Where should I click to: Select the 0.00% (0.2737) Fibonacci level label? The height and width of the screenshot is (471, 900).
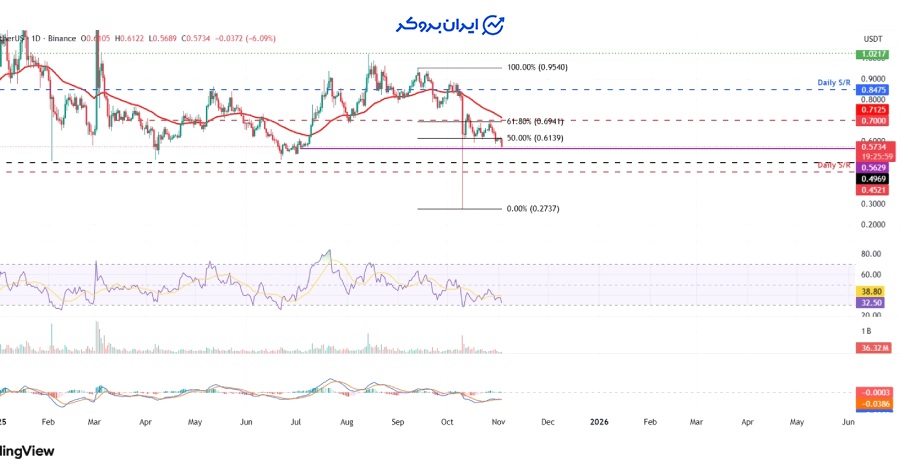coord(532,209)
